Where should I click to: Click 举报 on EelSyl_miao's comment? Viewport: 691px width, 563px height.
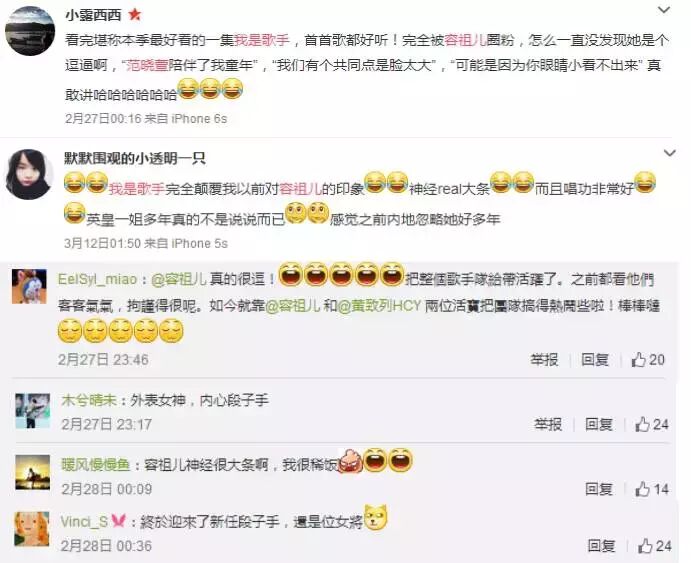pyautogui.click(x=544, y=360)
